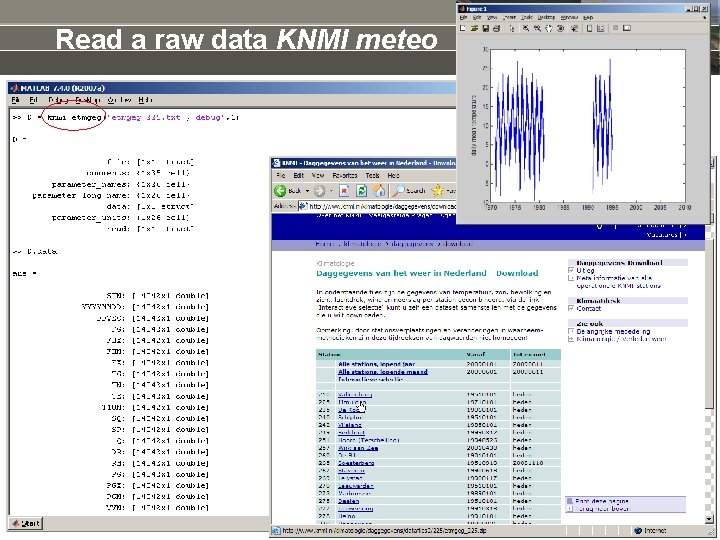
Task: Click the Home icon in Internet Explorer
Action: (x=379, y=191)
